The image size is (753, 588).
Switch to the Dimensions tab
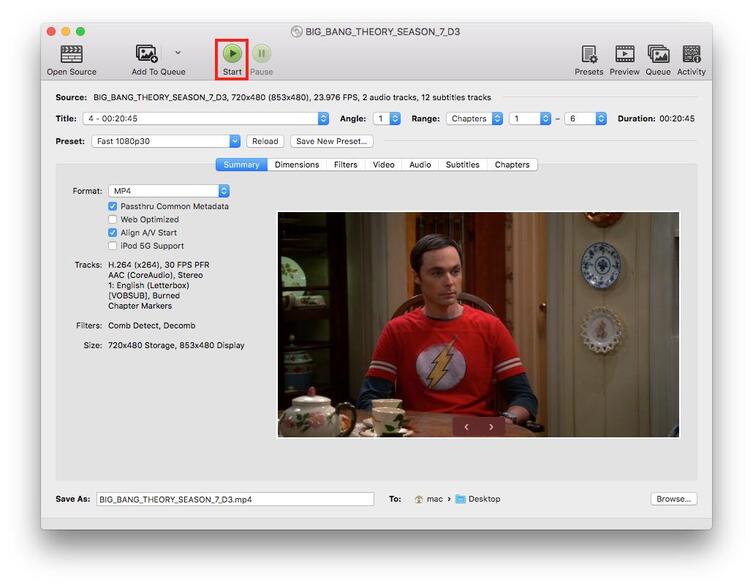(297, 165)
